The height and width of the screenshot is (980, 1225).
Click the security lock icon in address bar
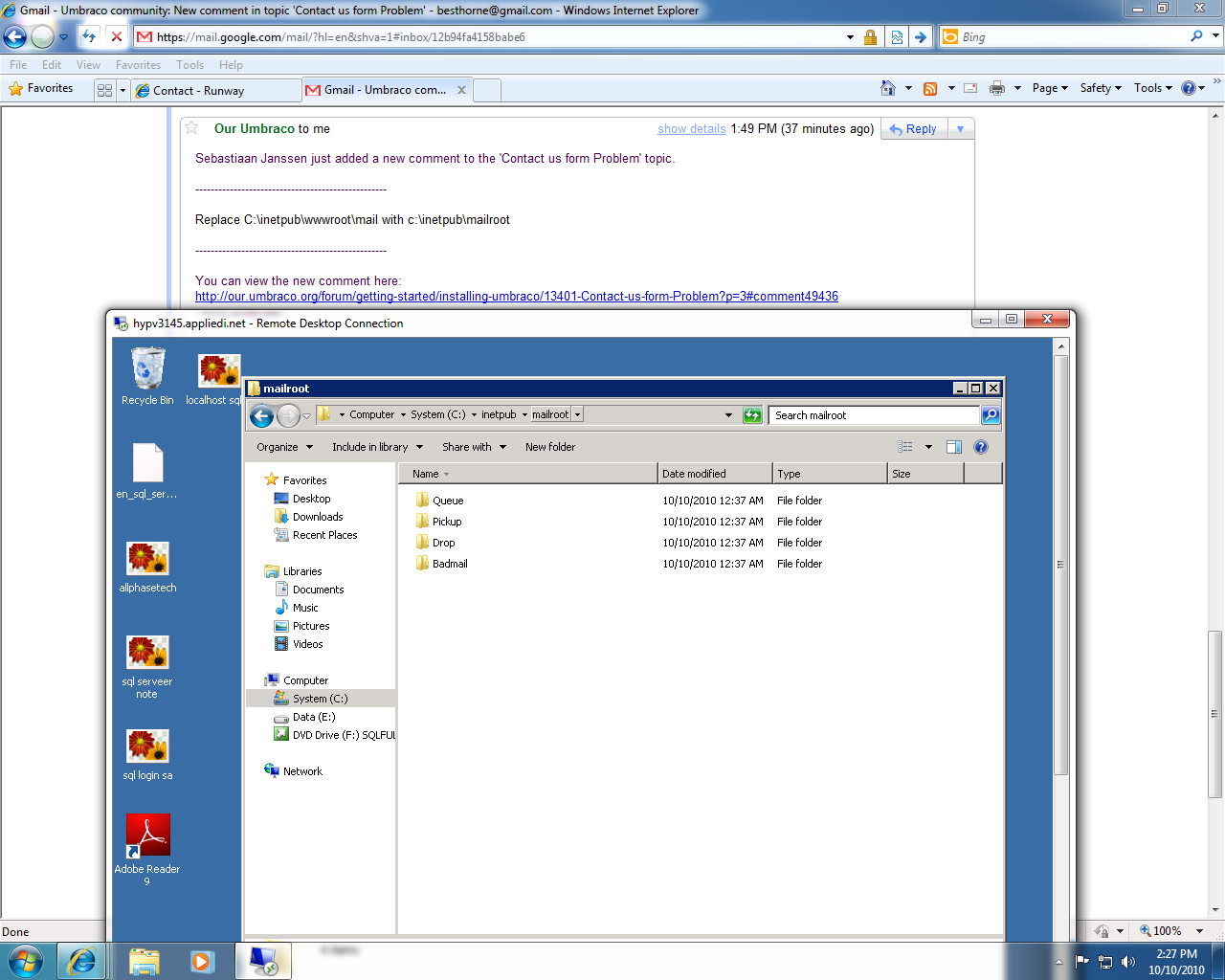(x=870, y=37)
